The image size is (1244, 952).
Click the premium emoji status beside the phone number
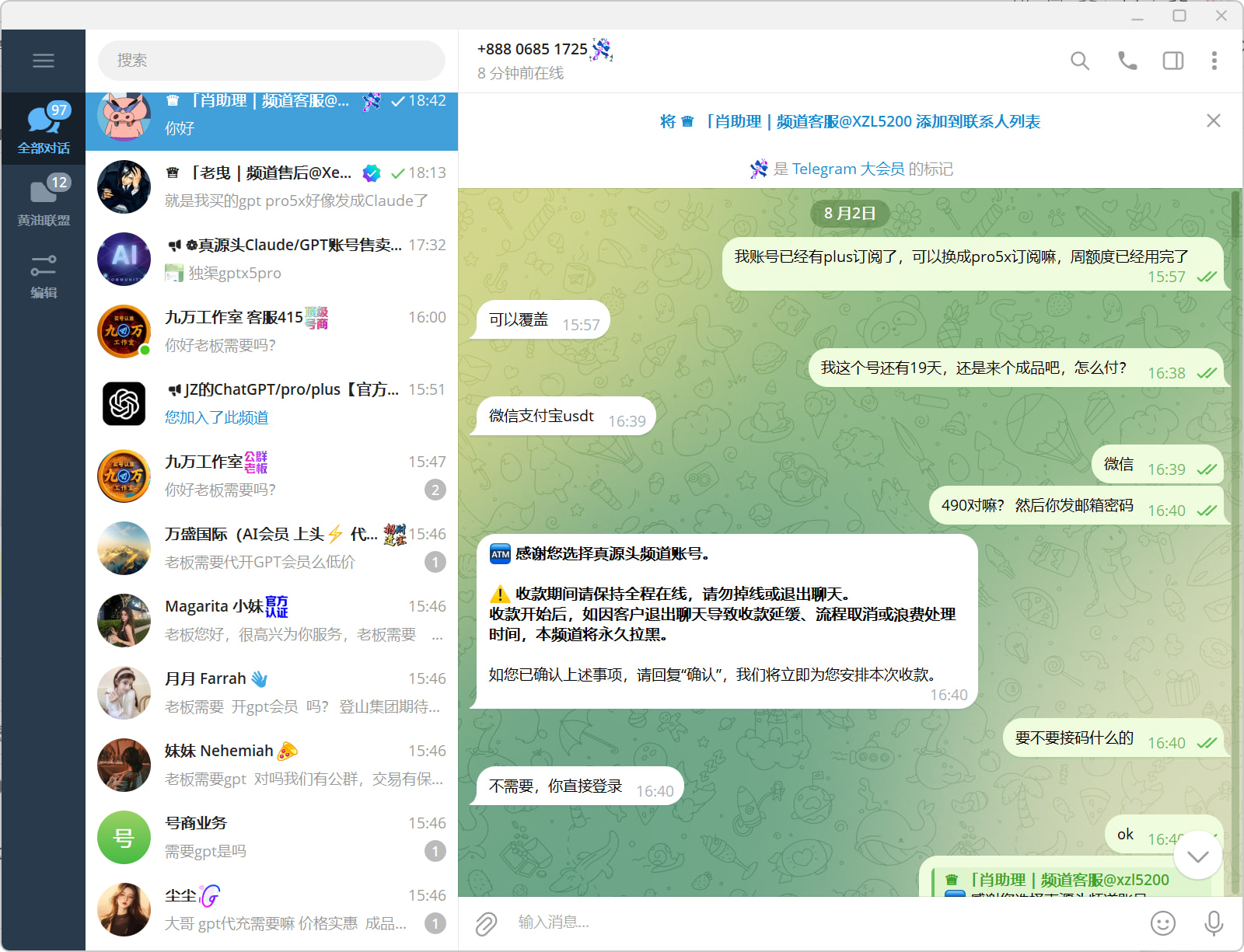602,49
